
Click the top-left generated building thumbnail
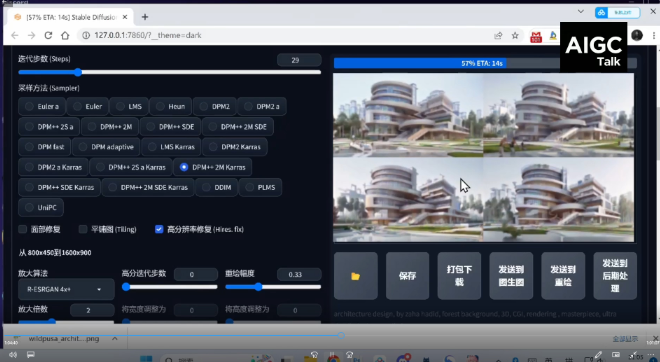[408, 115]
